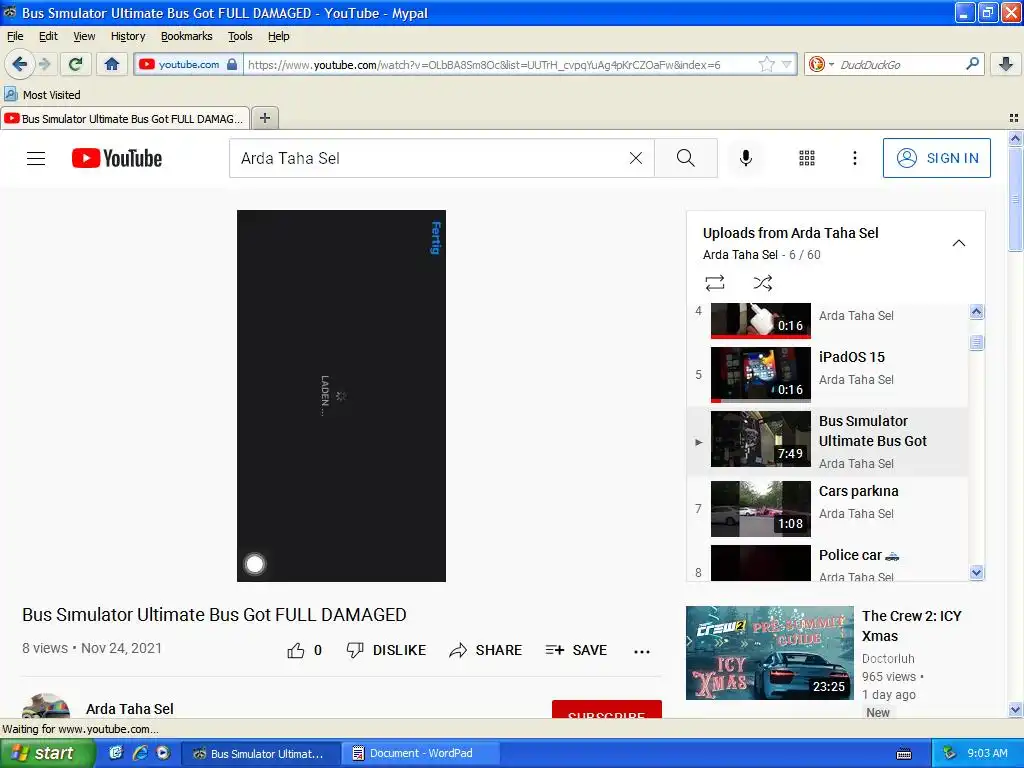Open the Most Visited bookmarks folder
The height and width of the screenshot is (768, 1024).
(x=42, y=95)
